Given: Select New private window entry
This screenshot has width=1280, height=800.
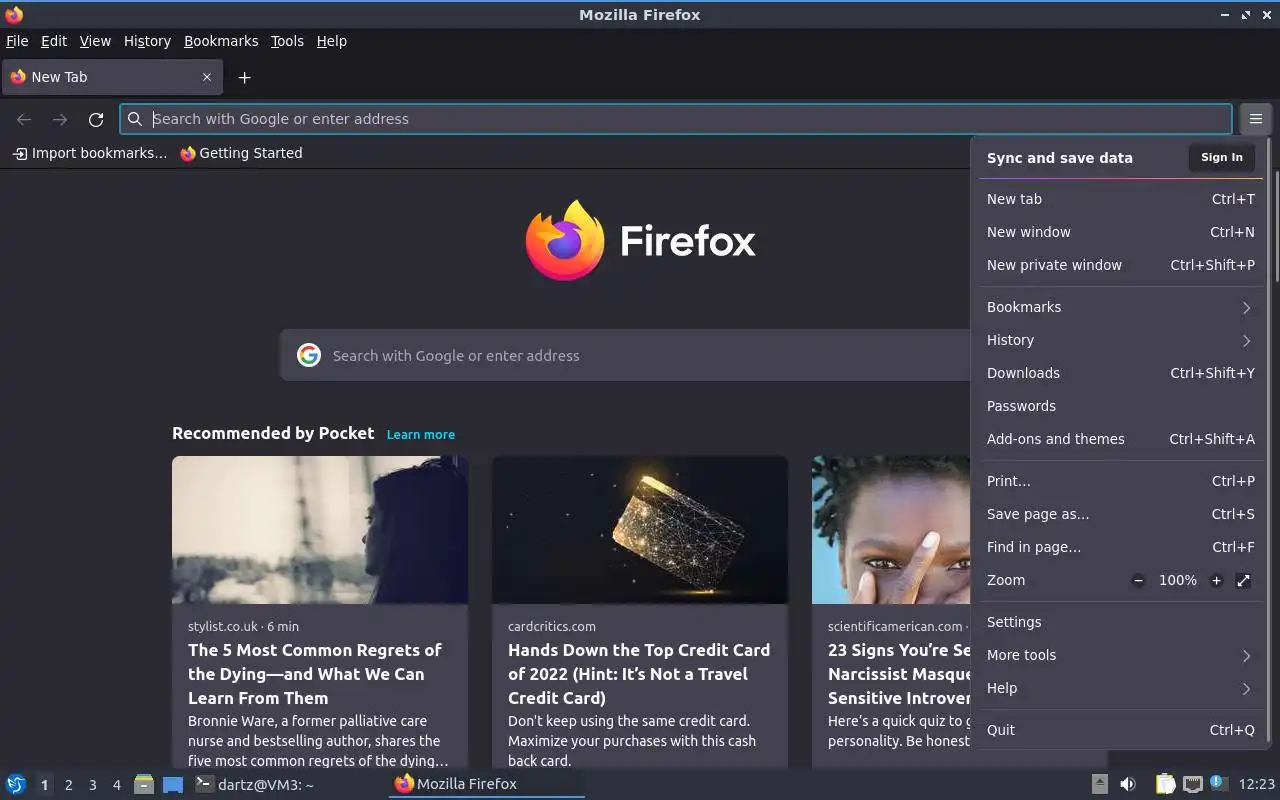Looking at the screenshot, I should pos(1119,265).
